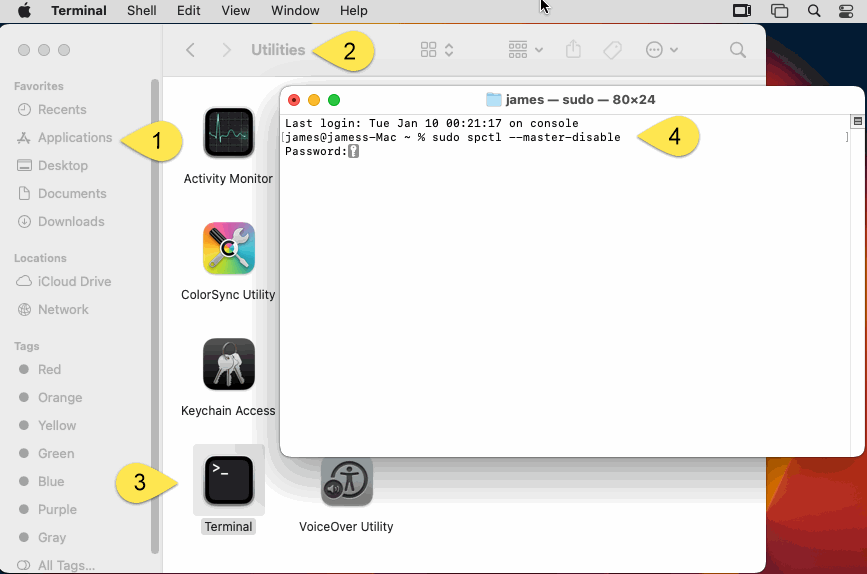This screenshot has height=574, width=867.
Task: Click the Keychain Access label
Action: coord(228,411)
